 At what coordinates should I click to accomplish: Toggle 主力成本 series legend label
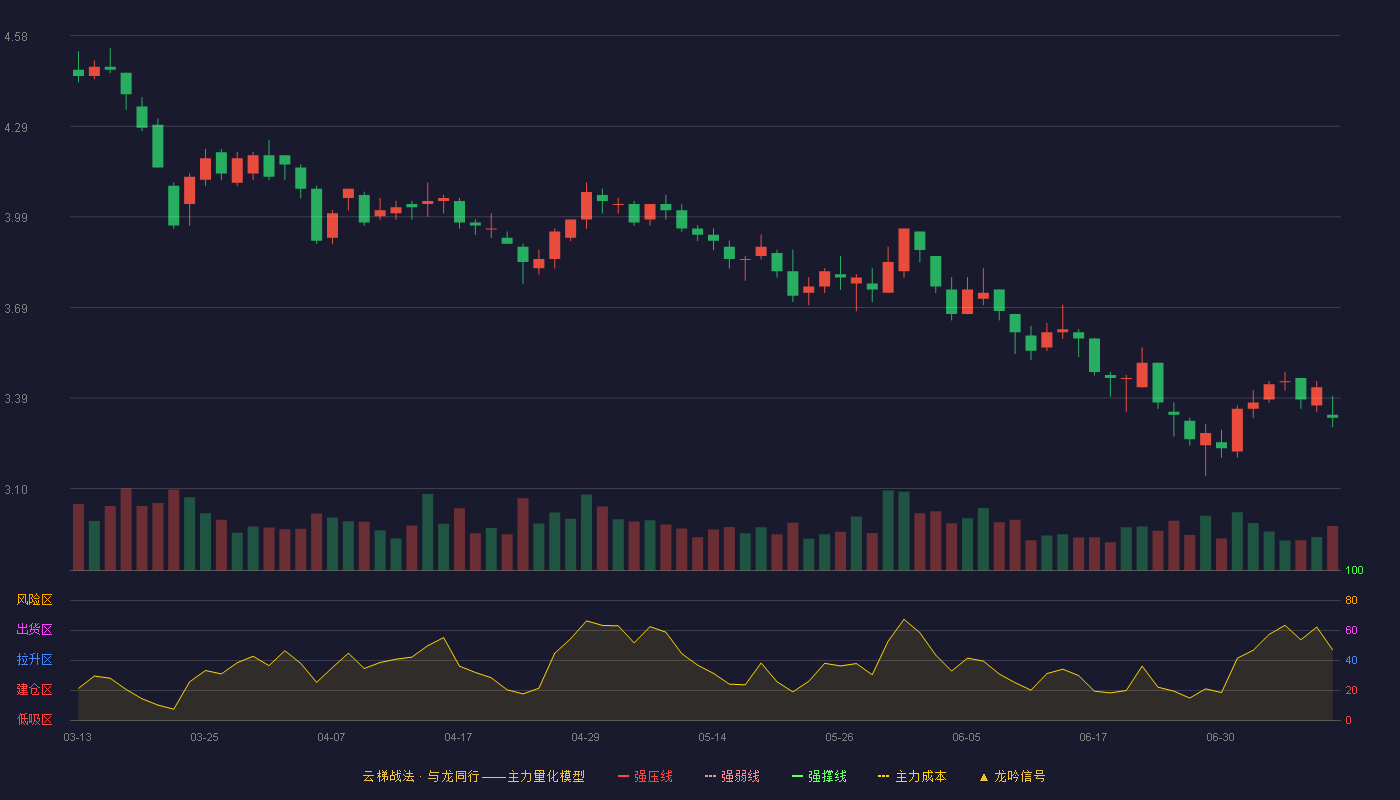(920, 776)
